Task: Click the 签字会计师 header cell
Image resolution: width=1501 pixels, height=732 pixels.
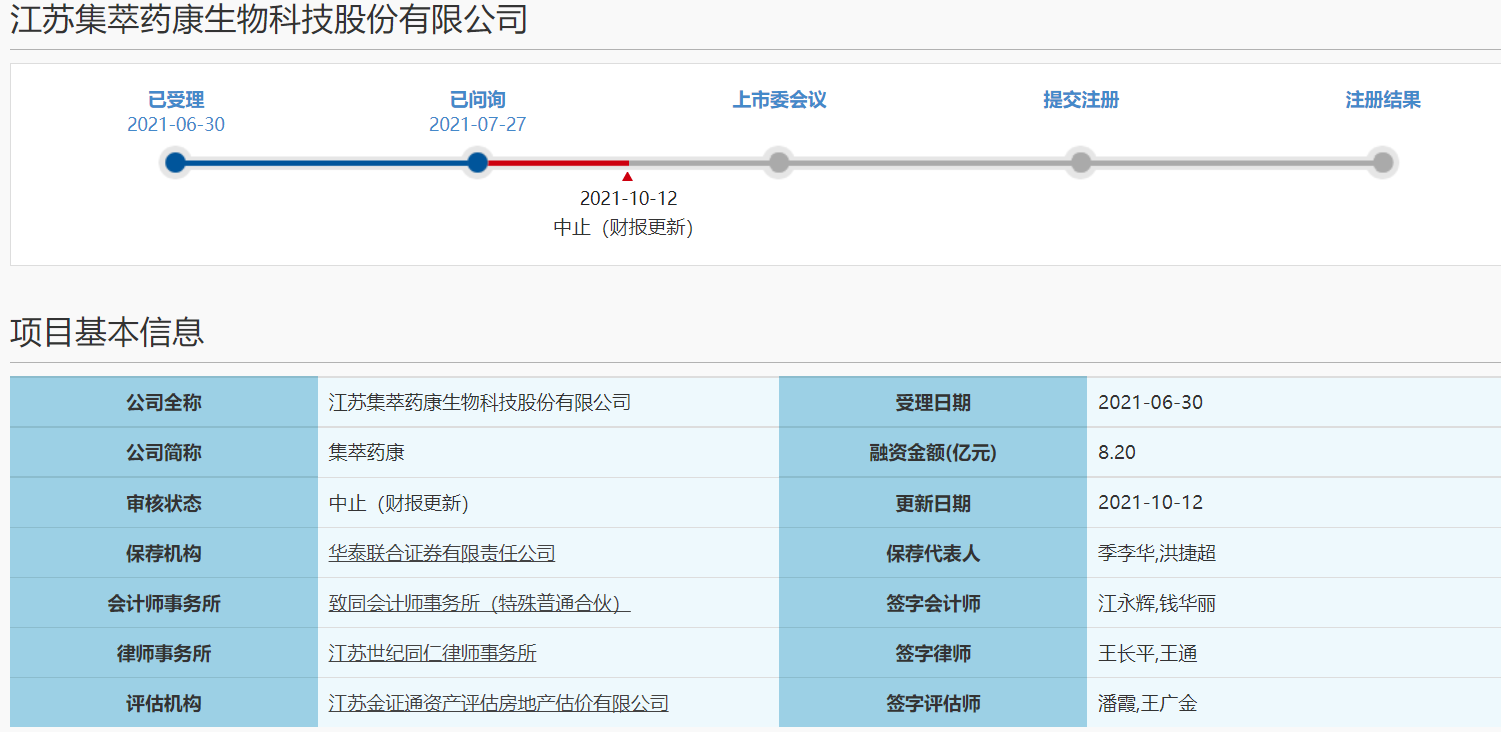Action: point(933,603)
